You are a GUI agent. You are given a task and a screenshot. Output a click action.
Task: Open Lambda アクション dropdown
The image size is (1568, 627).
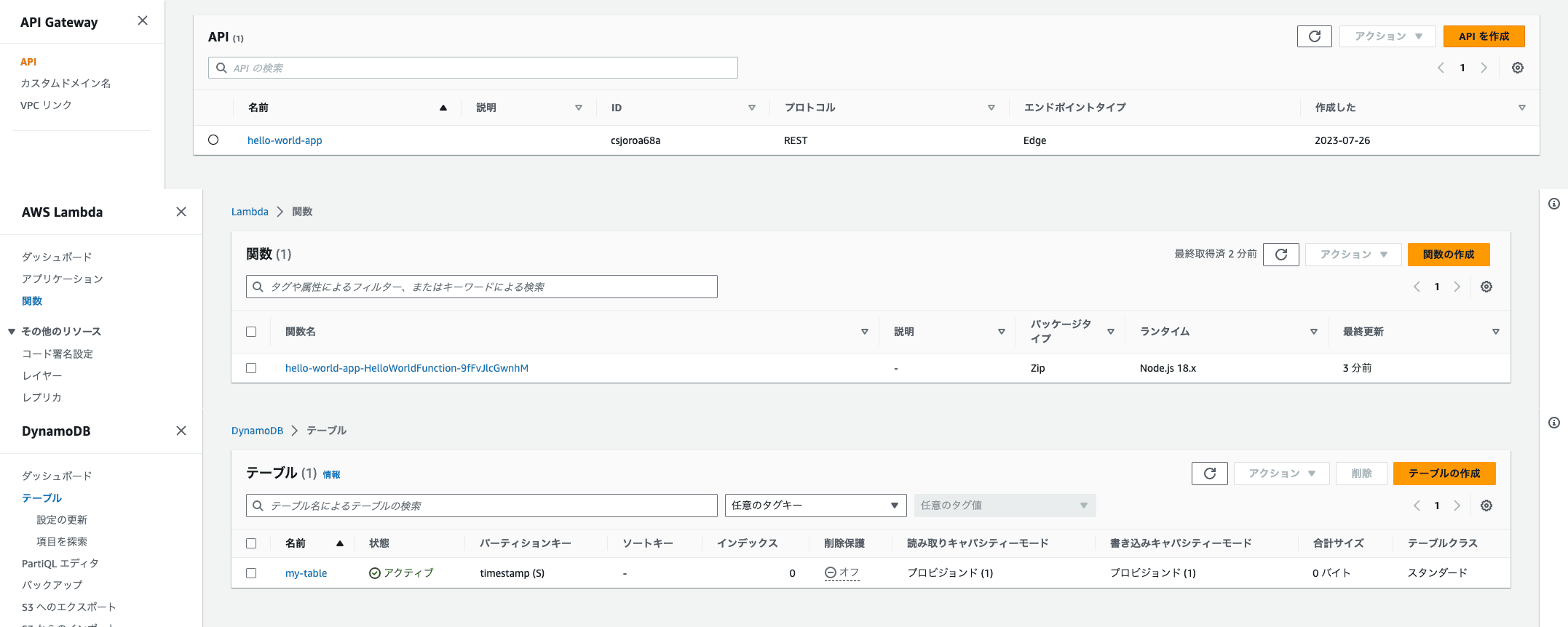1353,255
